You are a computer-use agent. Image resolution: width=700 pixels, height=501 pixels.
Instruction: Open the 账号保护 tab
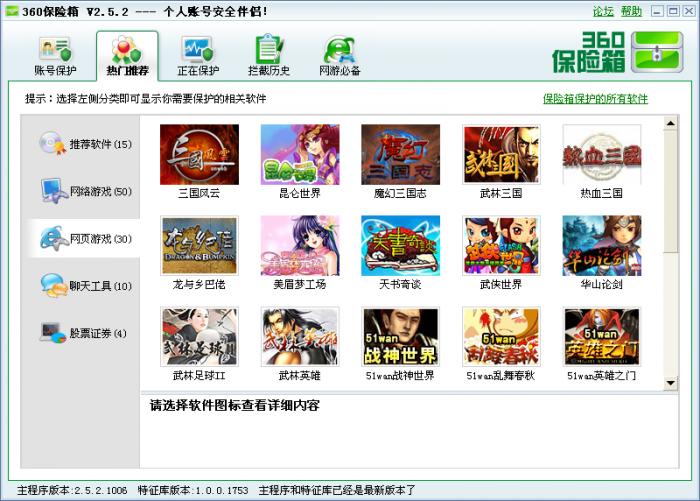(55, 56)
